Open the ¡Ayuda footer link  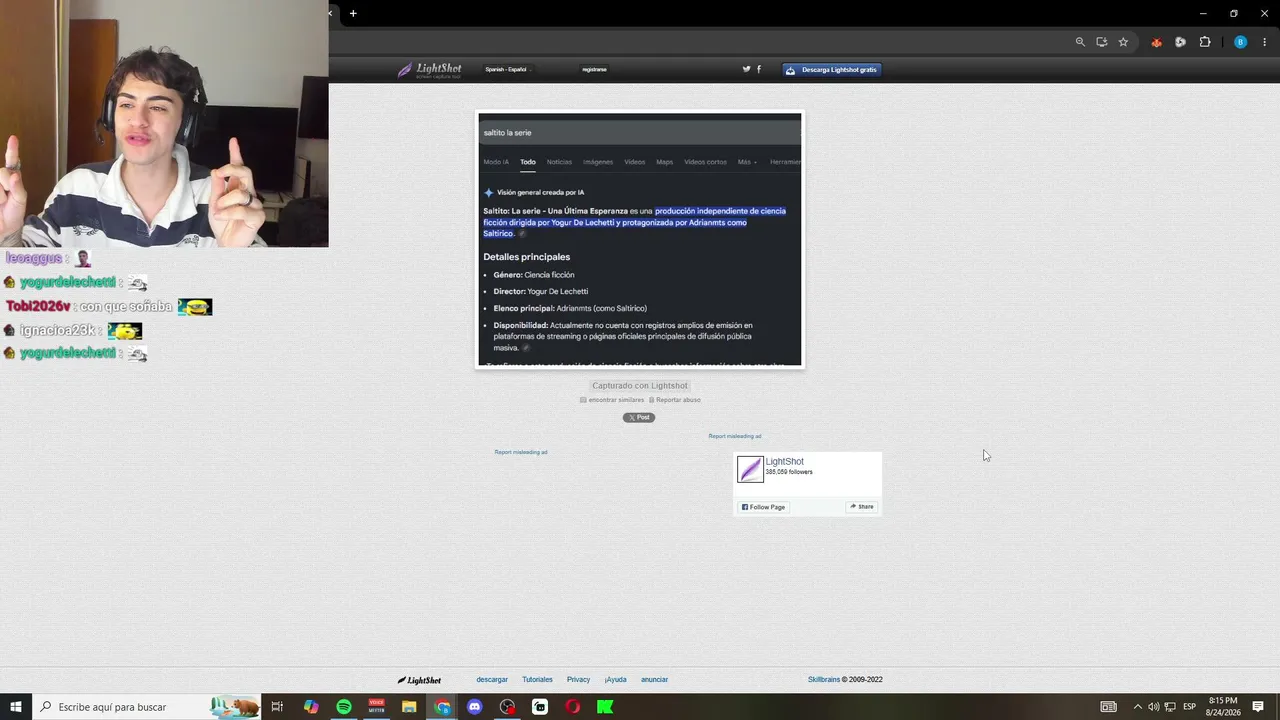615,680
